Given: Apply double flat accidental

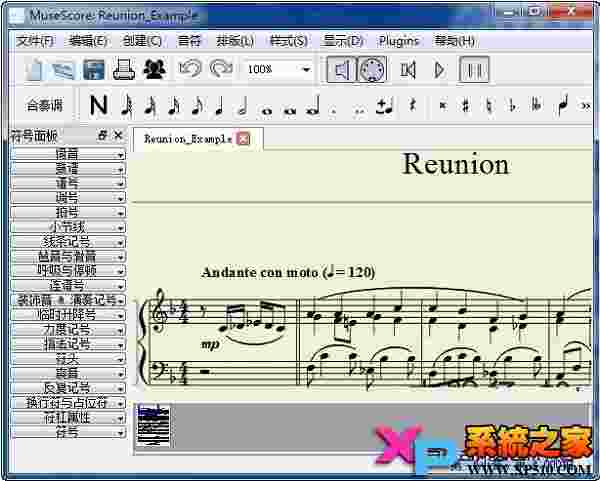Looking at the screenshot, I should pyautogui.click(x=536, y=105).
